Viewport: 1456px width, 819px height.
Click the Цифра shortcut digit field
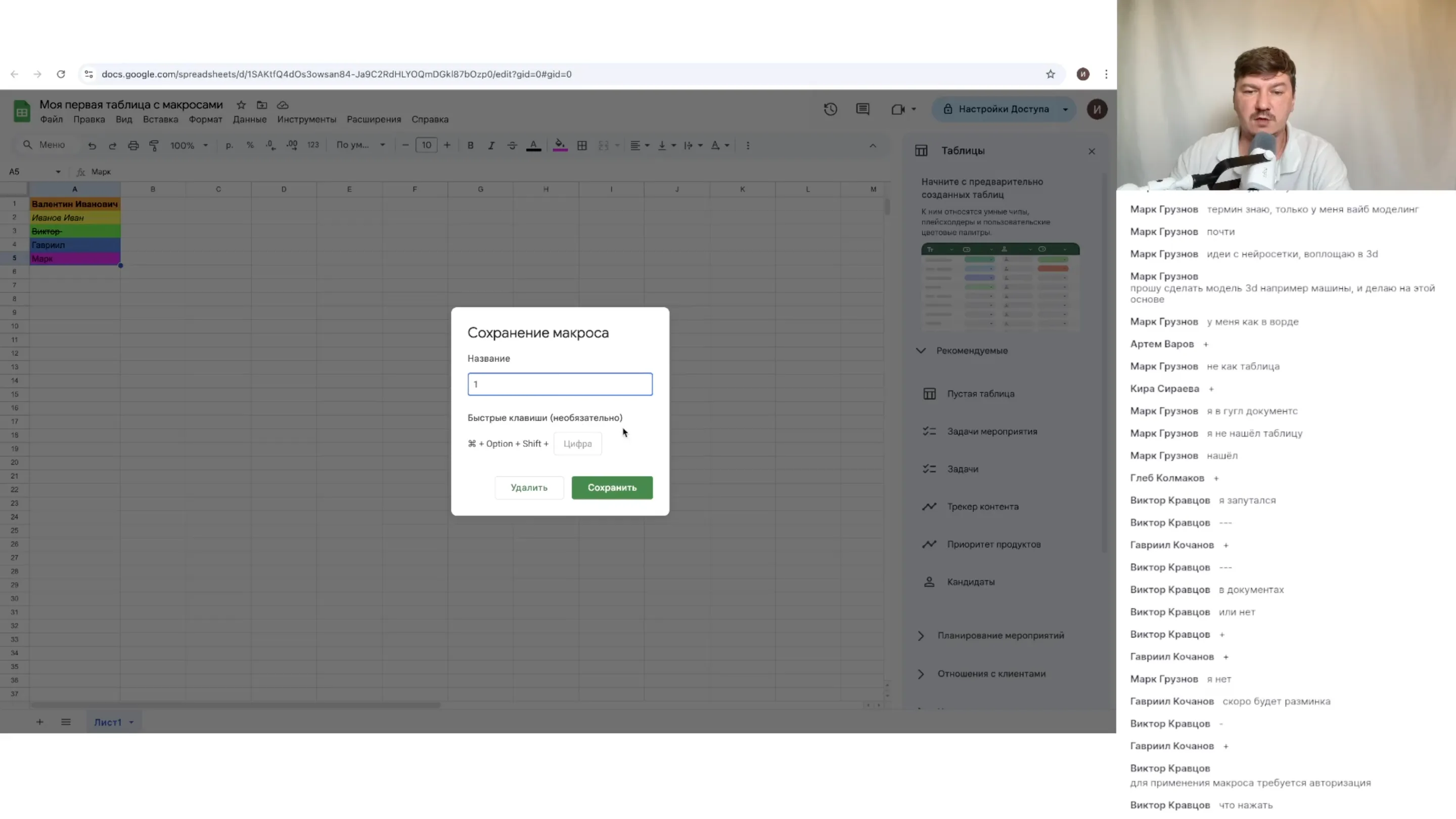point(577,444)
